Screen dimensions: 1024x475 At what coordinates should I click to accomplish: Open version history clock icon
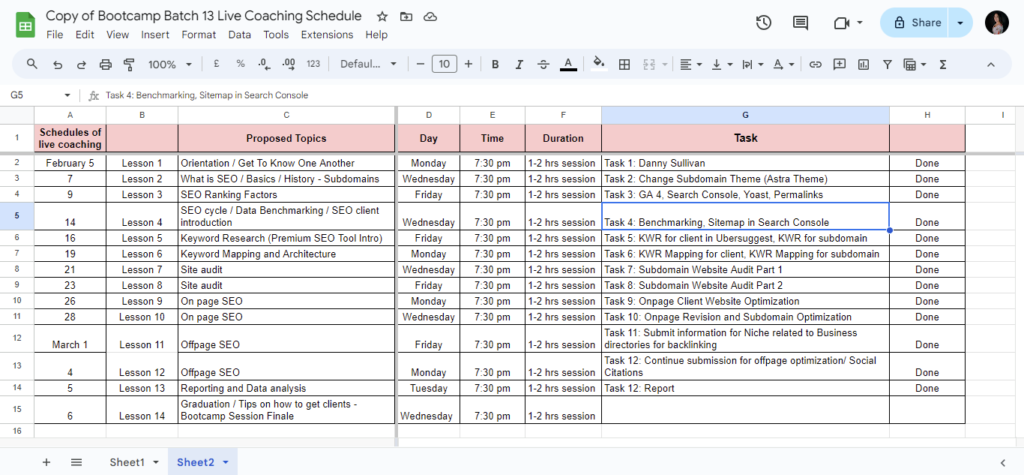click(x=763, y=23)
